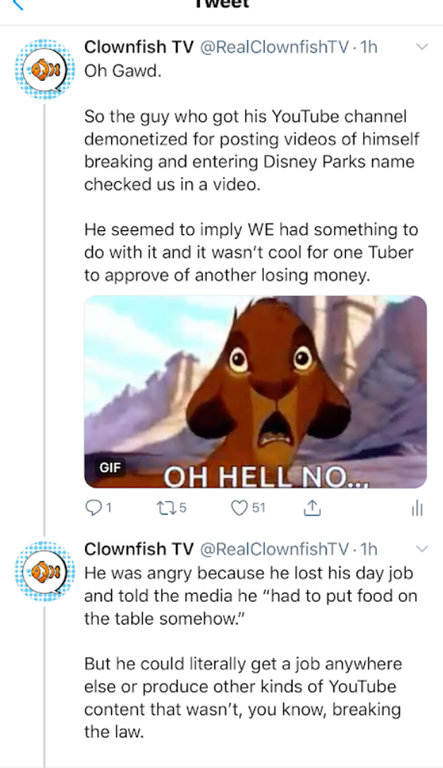
Task: Expand the first tweet's options chevron
Action: tap(421, 47)
